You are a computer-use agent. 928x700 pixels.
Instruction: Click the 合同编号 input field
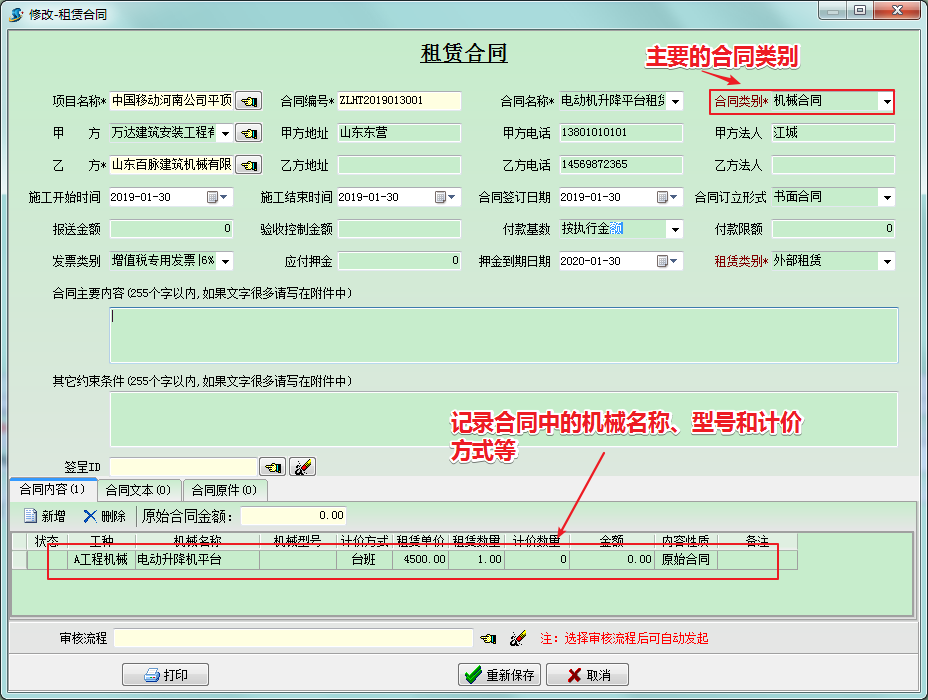(399, 101)
